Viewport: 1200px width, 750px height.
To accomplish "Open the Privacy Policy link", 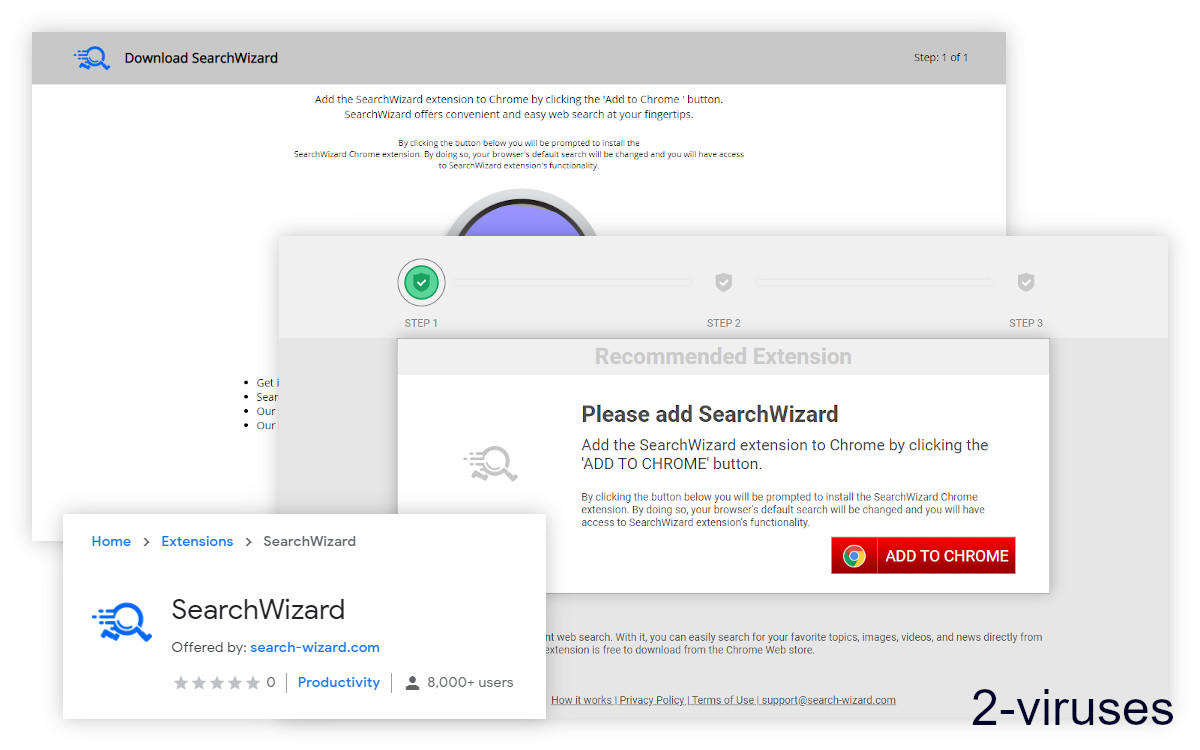I will (651, 700).
